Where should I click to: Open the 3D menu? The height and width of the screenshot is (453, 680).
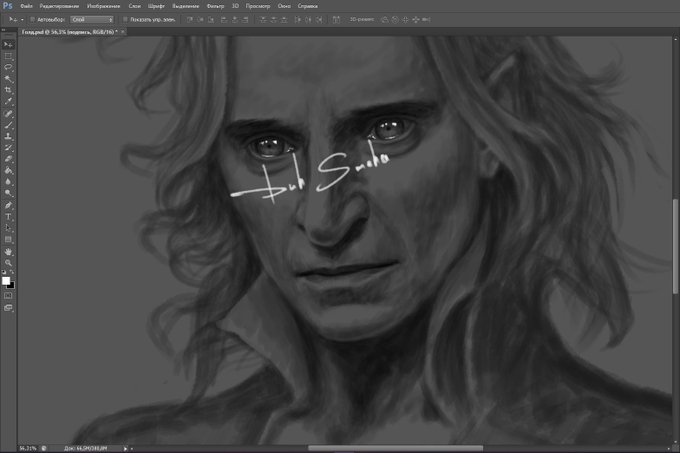click(x=235, y=6)
